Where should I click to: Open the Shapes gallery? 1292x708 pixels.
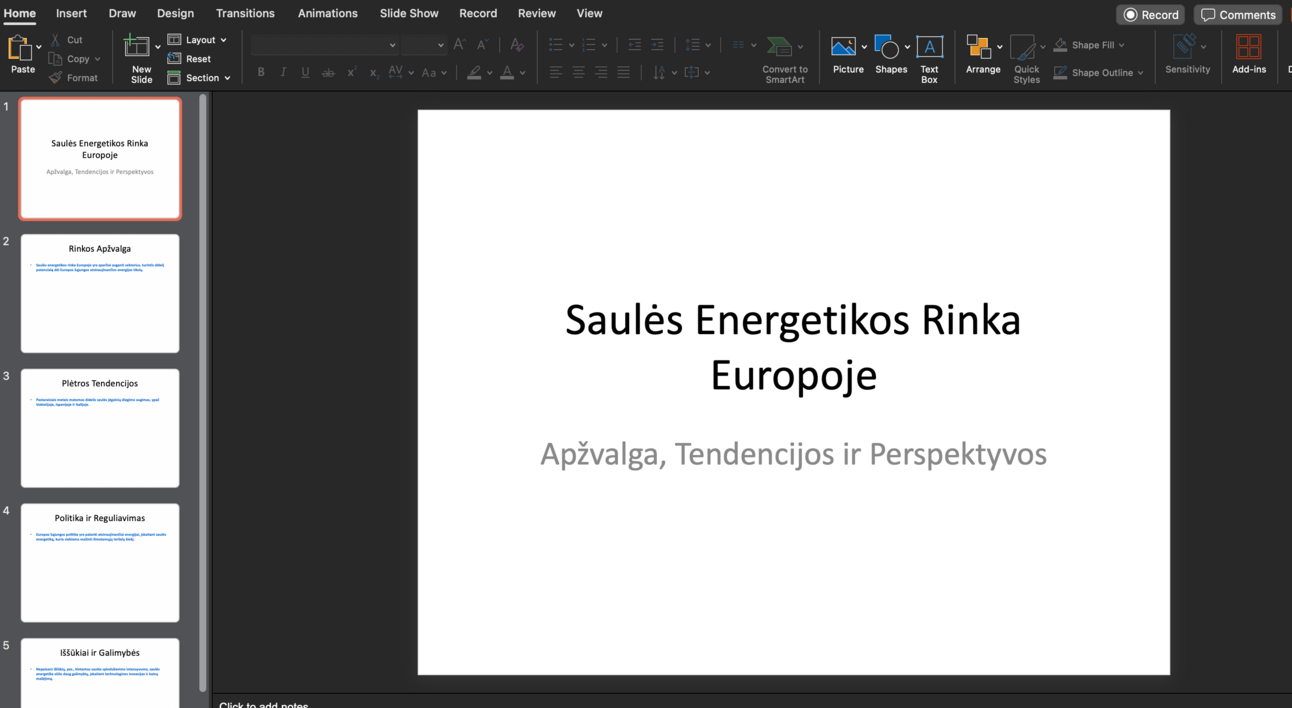click(886, 48)
